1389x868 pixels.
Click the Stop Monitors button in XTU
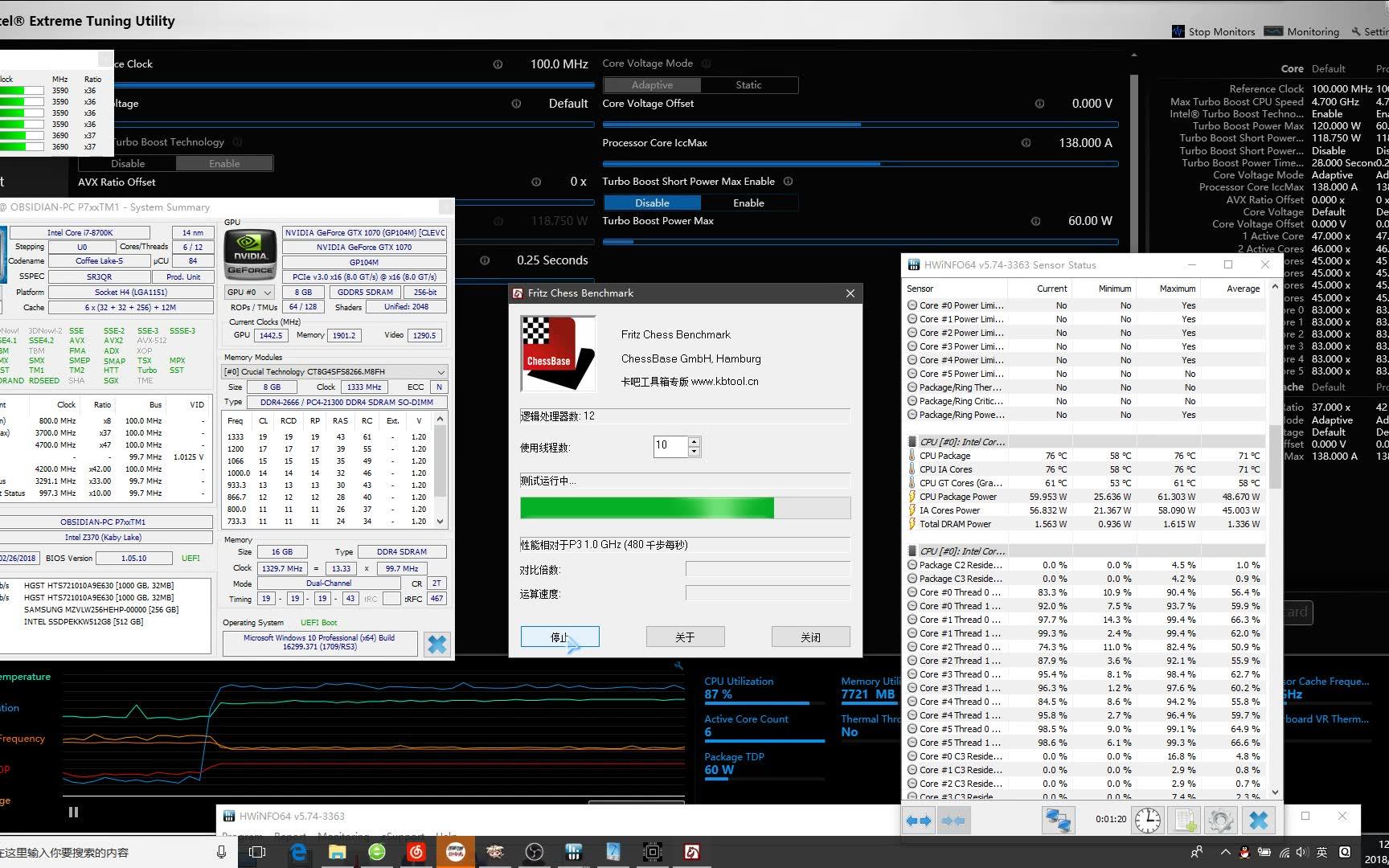(1213, 32)
